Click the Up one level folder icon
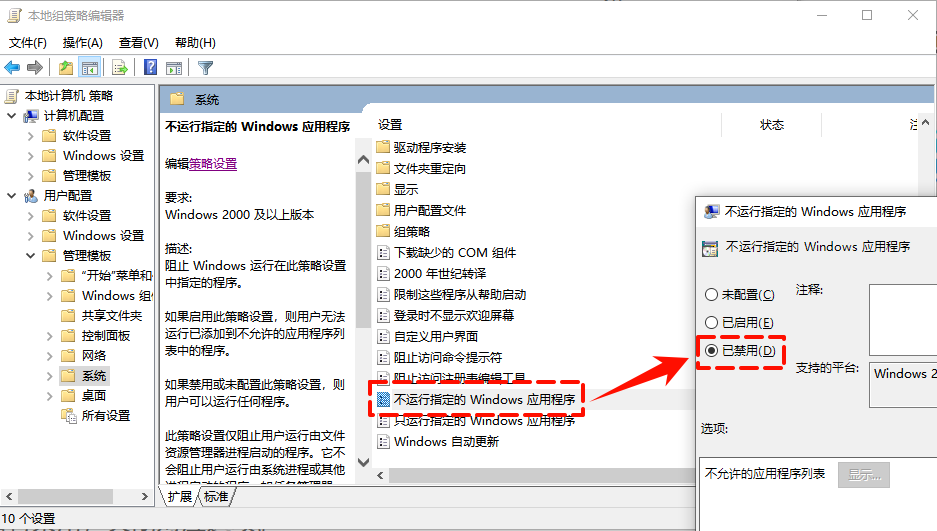This screenshot has height=531, width=937. pyautogui.click(x=66, y=67)
